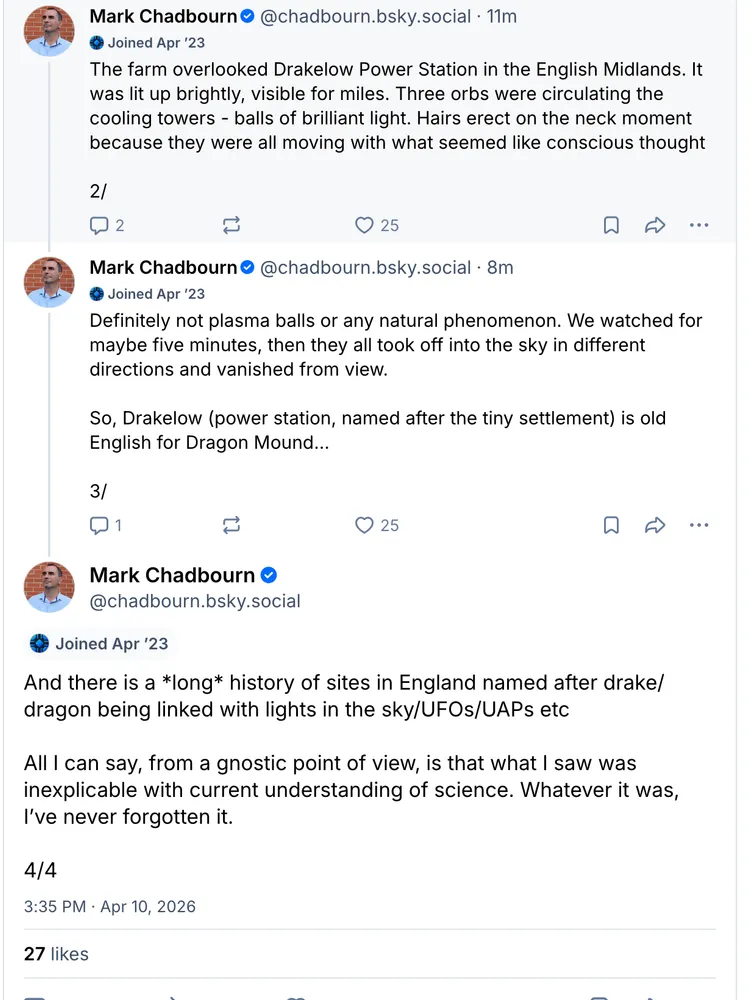Click the large Mark Chadbourn name on the main post

coord(172,575)
